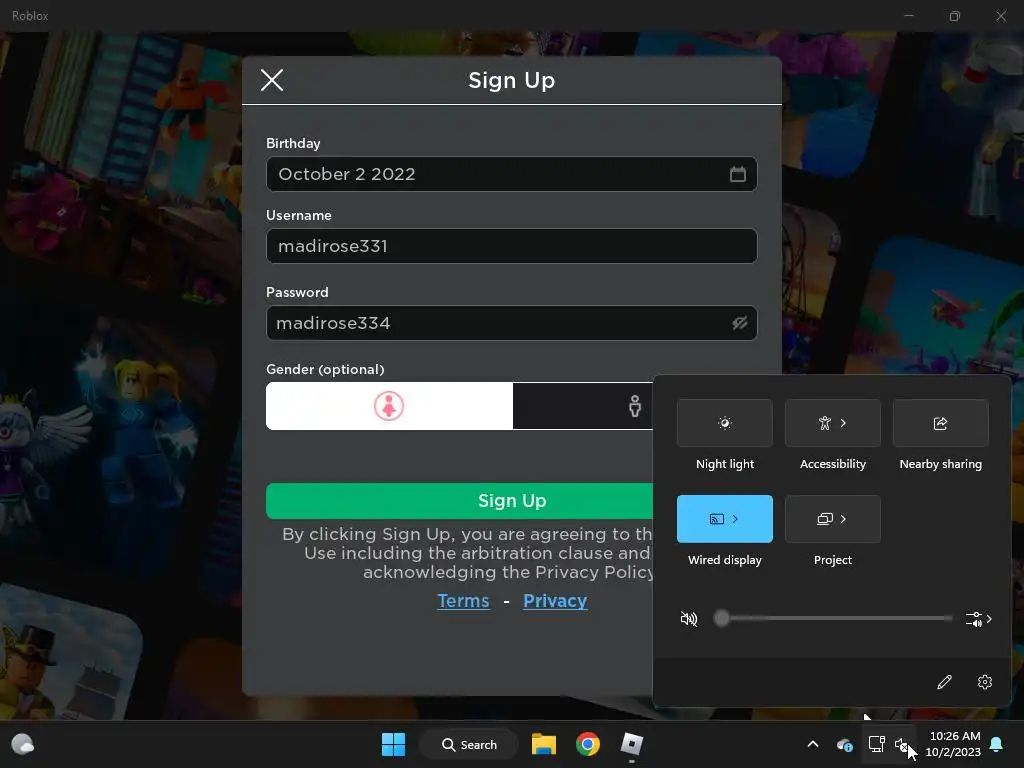Click the Roblox taskbar icon
The height and width of the screenshot is (768, 1024).
(x=632, y=744)
